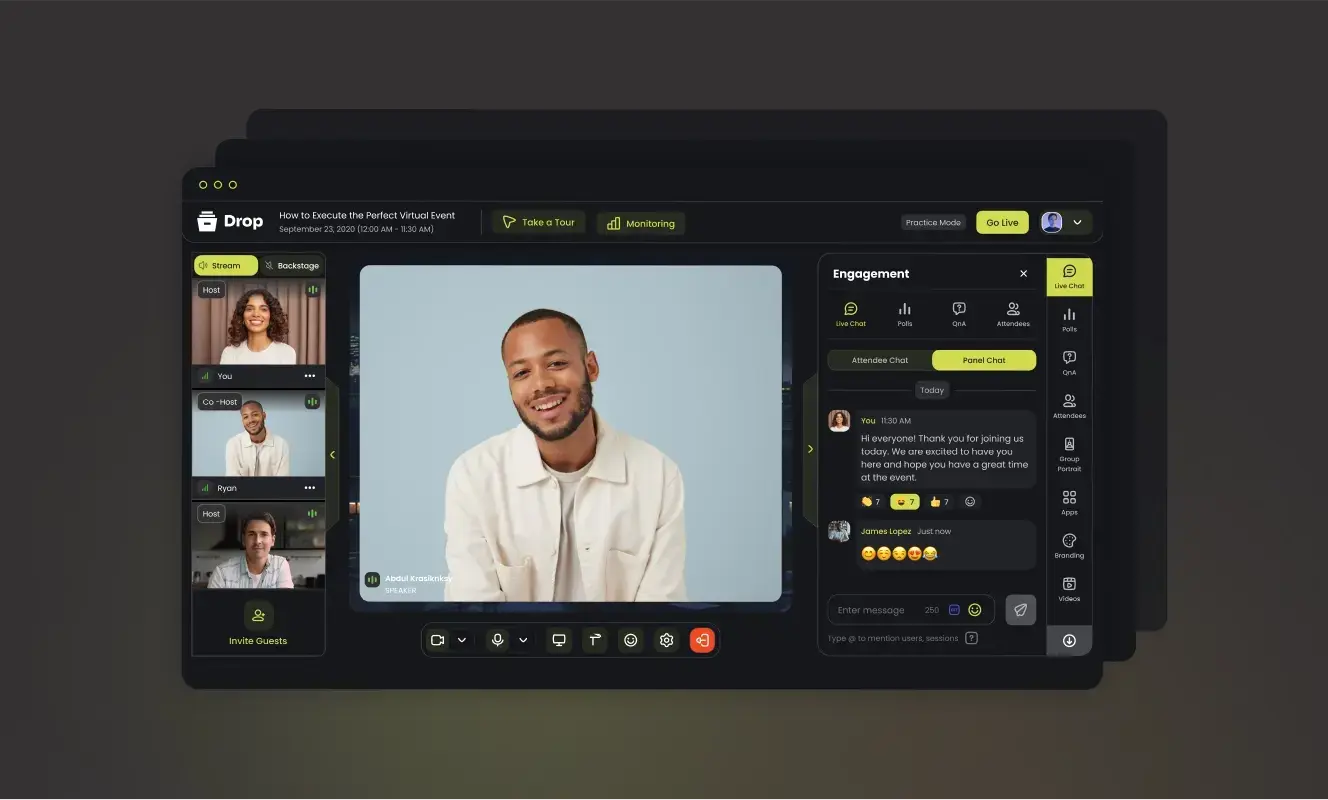Click the Go Live button

[x=1002, y=222]
